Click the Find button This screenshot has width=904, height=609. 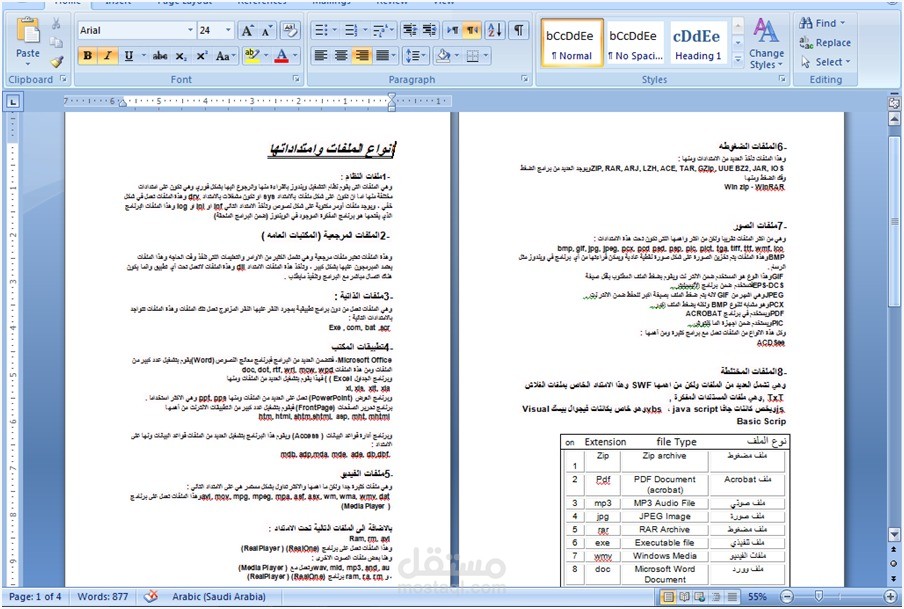823,23
